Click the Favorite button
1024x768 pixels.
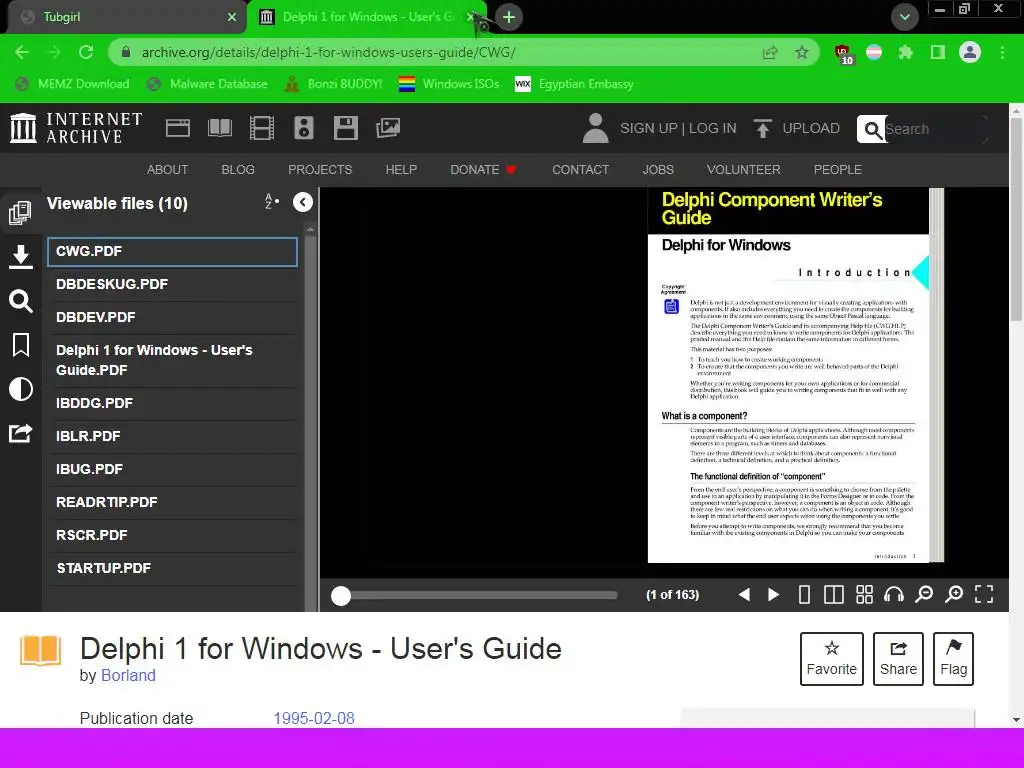coord(831,658)
